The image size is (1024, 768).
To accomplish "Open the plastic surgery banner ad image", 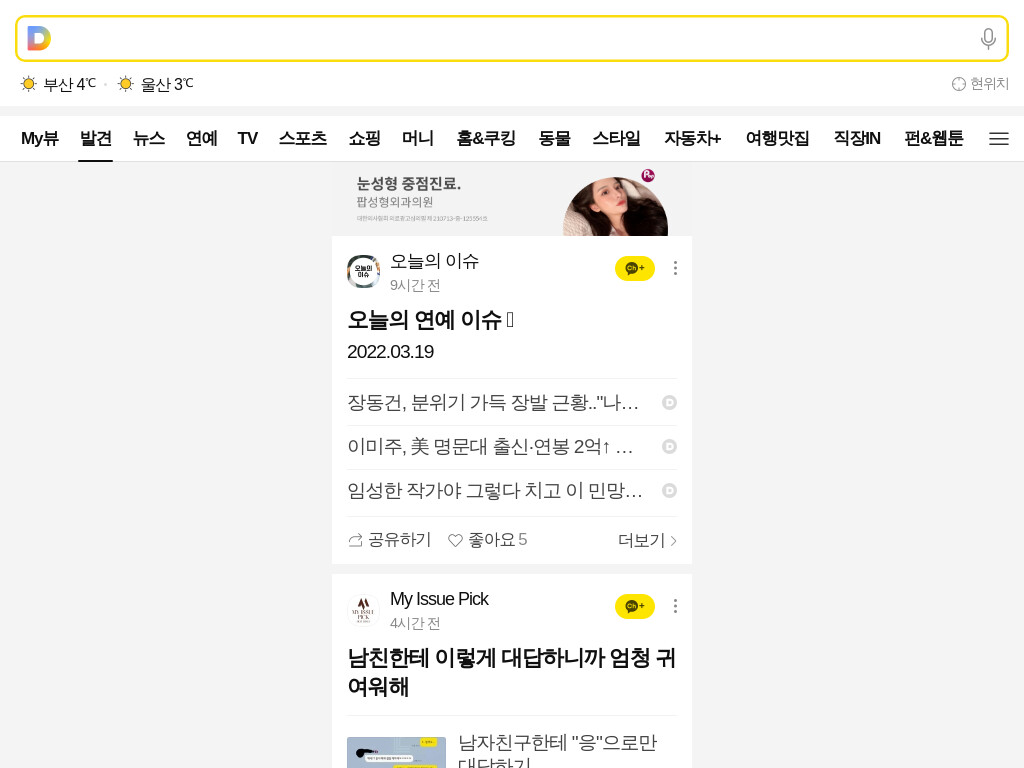I will [x=512, y=201].
